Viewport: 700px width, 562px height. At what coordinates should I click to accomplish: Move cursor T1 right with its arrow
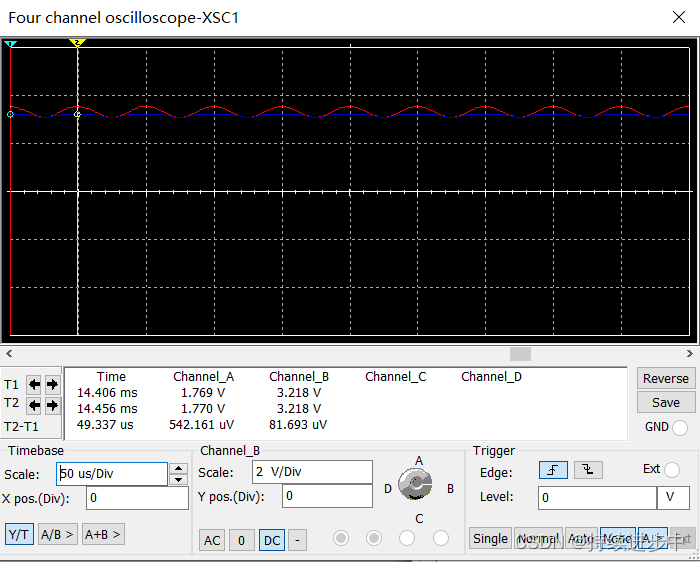click(x=52, y=384)
